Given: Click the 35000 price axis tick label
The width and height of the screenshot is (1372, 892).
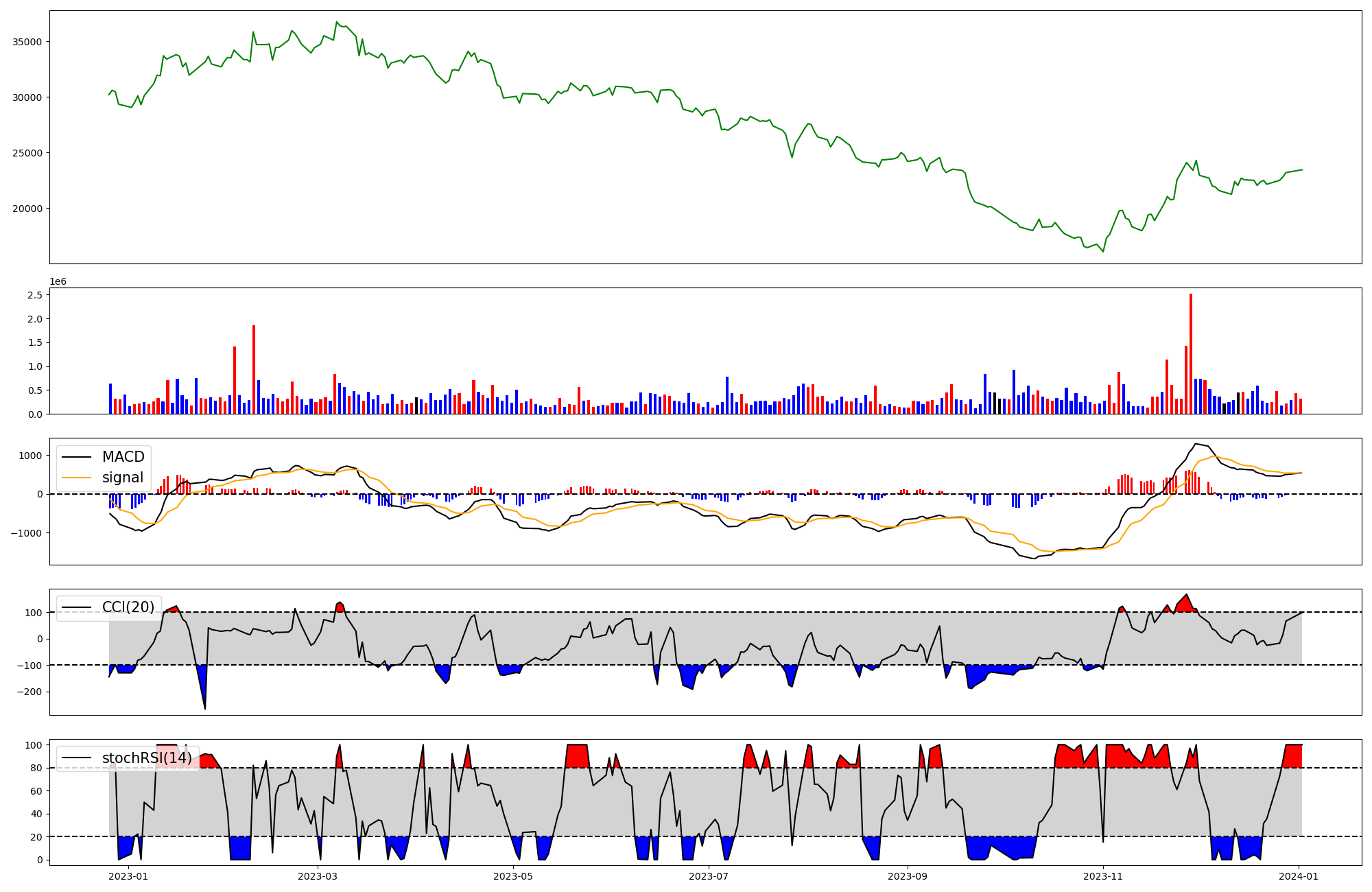Looking at the screenshot, I should [x=27, y=42].
